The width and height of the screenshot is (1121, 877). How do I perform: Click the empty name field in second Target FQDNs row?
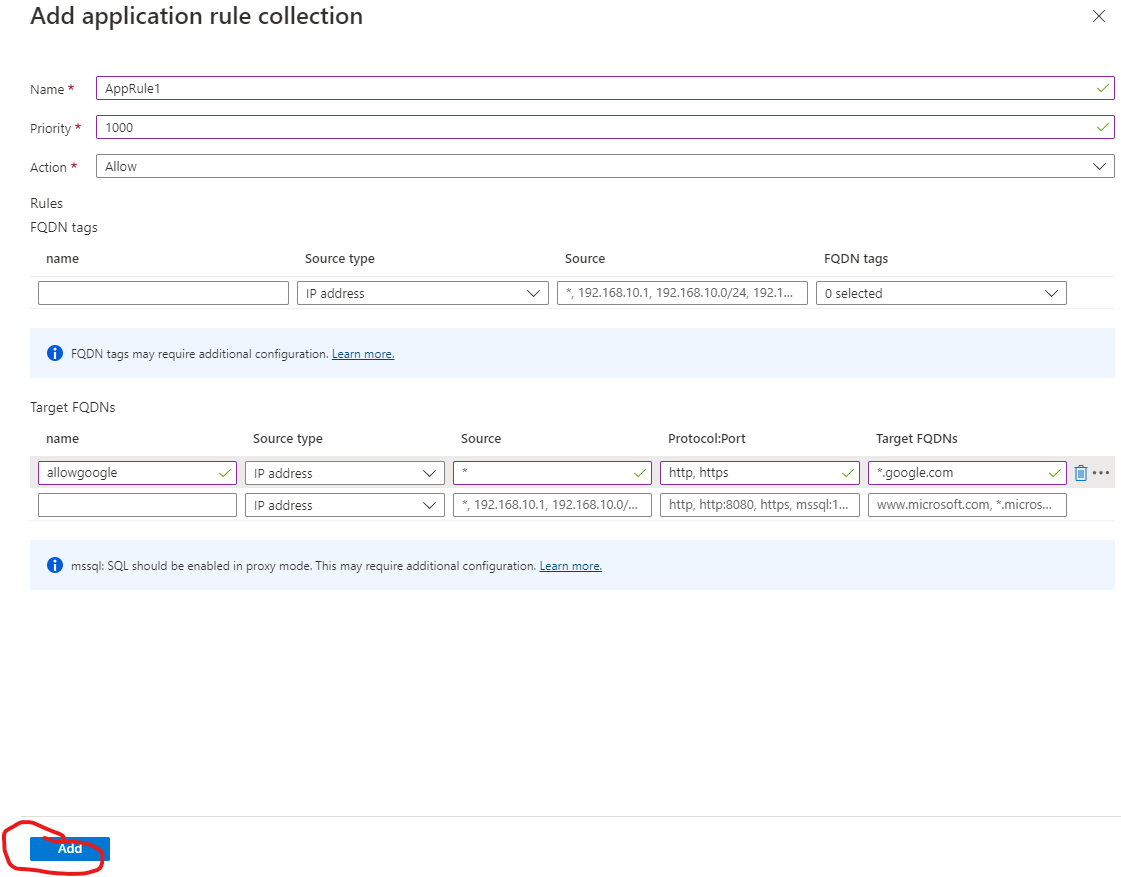[137, 504]
